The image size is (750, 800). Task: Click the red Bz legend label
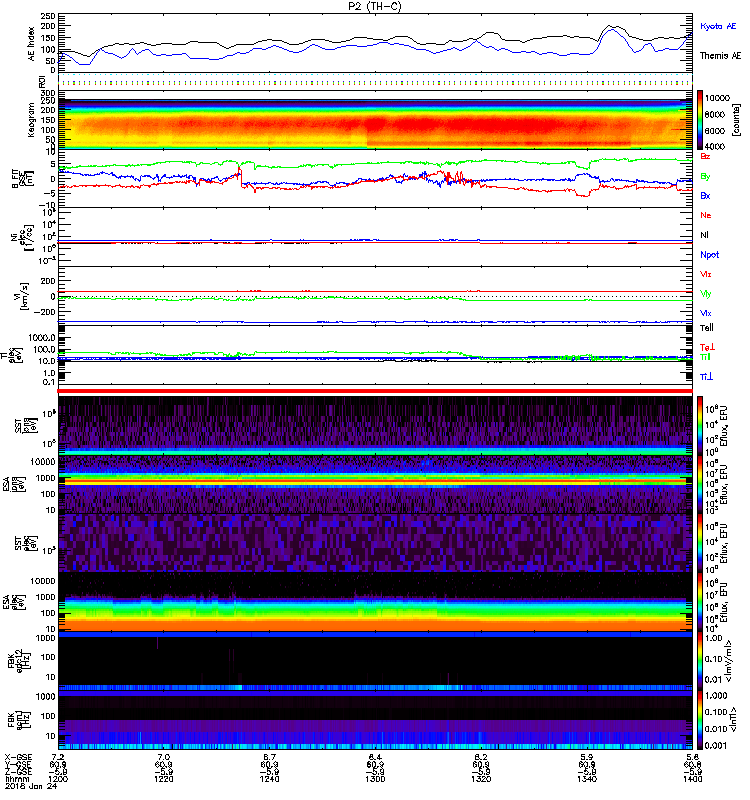click(x=705, y=156)
